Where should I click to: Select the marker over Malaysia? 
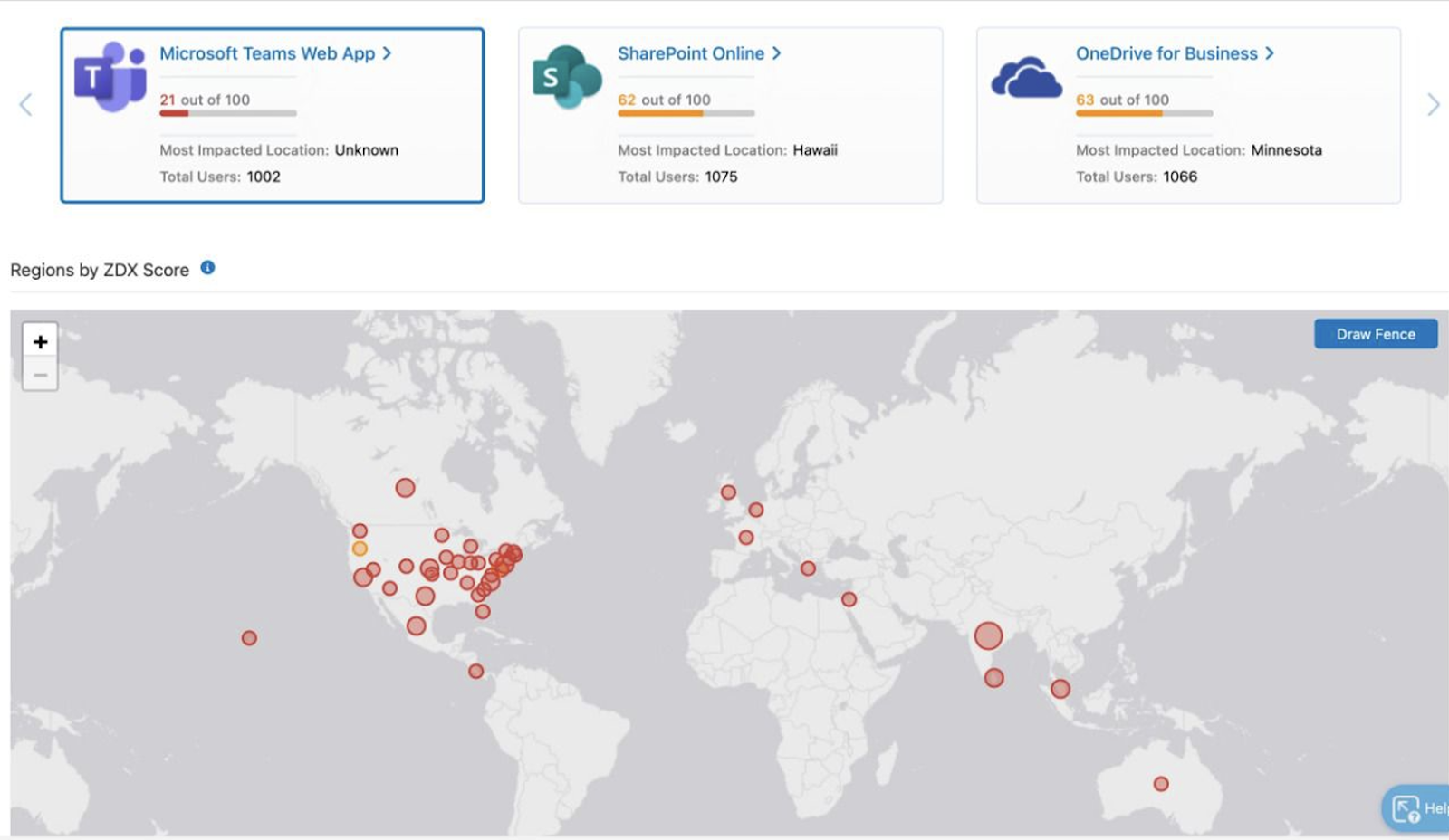tap(1060, 689)
